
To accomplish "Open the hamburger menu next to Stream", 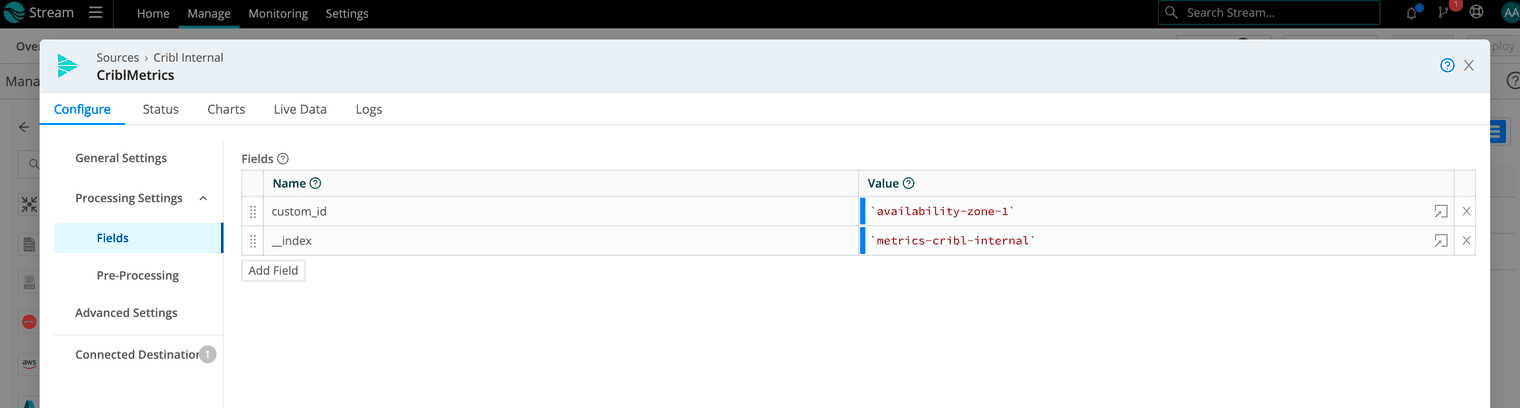I will (95, 13).
